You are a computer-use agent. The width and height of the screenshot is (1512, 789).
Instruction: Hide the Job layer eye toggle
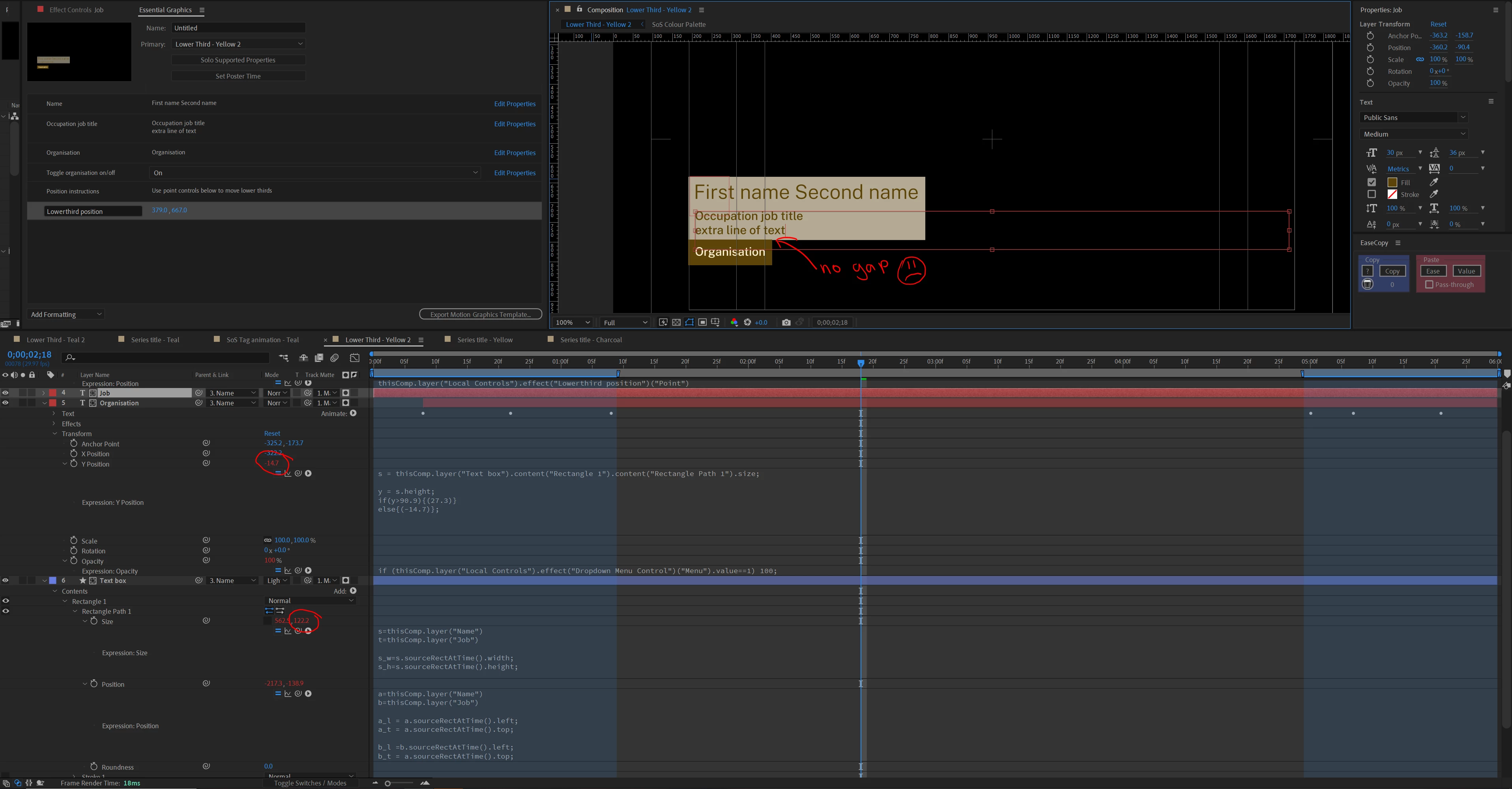coord(5,393)
